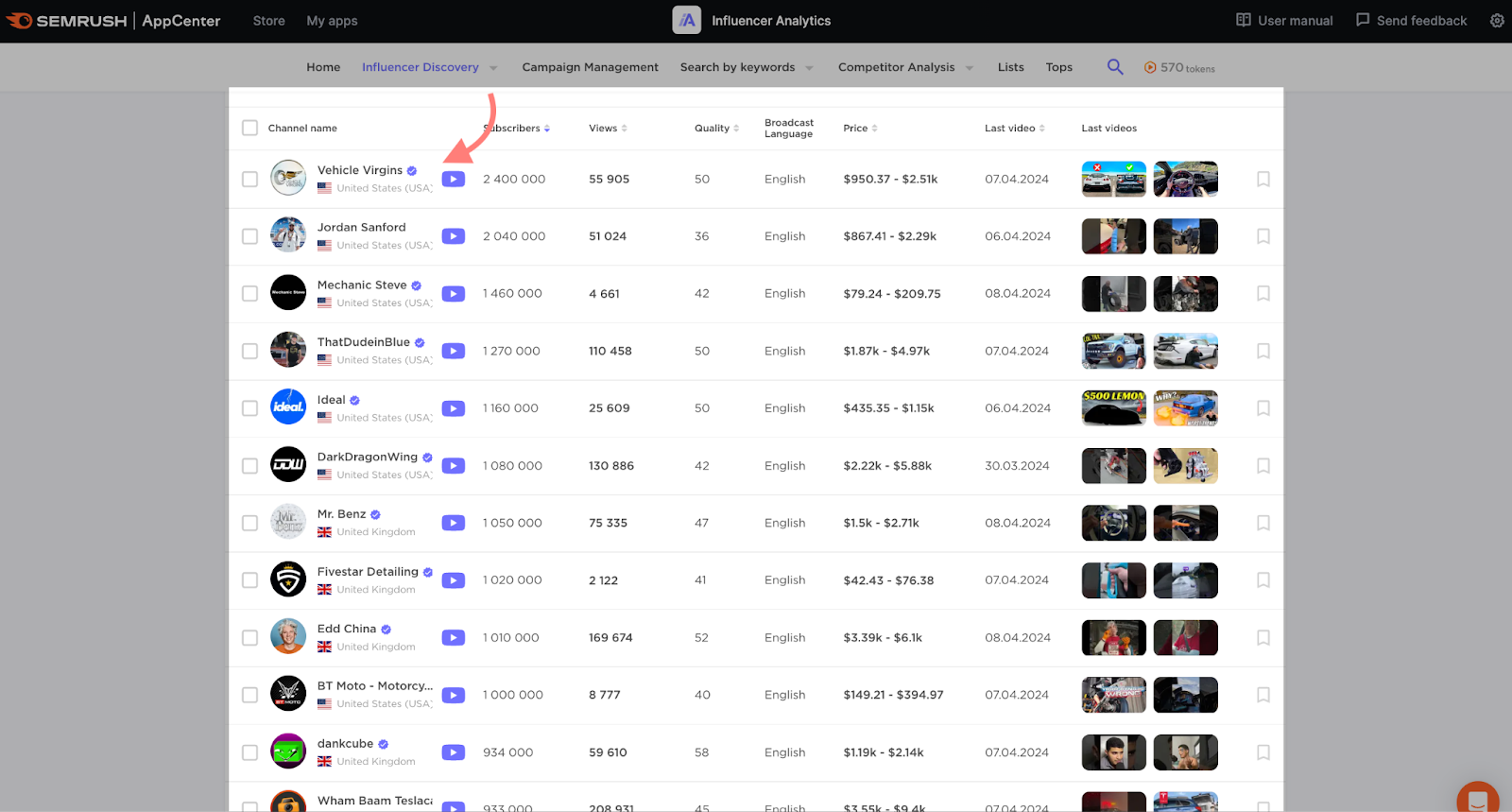Open the YouTube icon for ThatDudeinBlue
1512x812 pixels.
coord(454,352)
